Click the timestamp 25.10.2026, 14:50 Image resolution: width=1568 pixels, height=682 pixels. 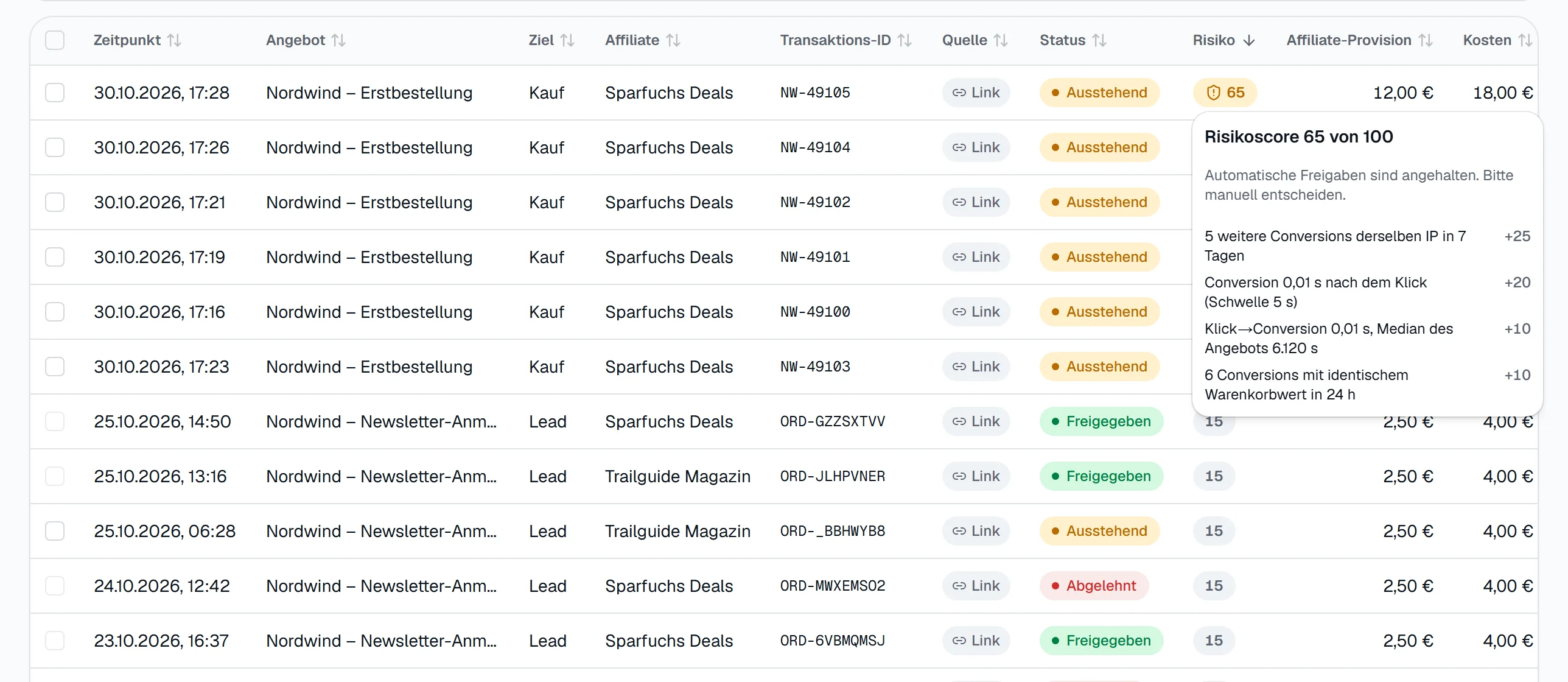pyautogui.click(x=163, y=421)
